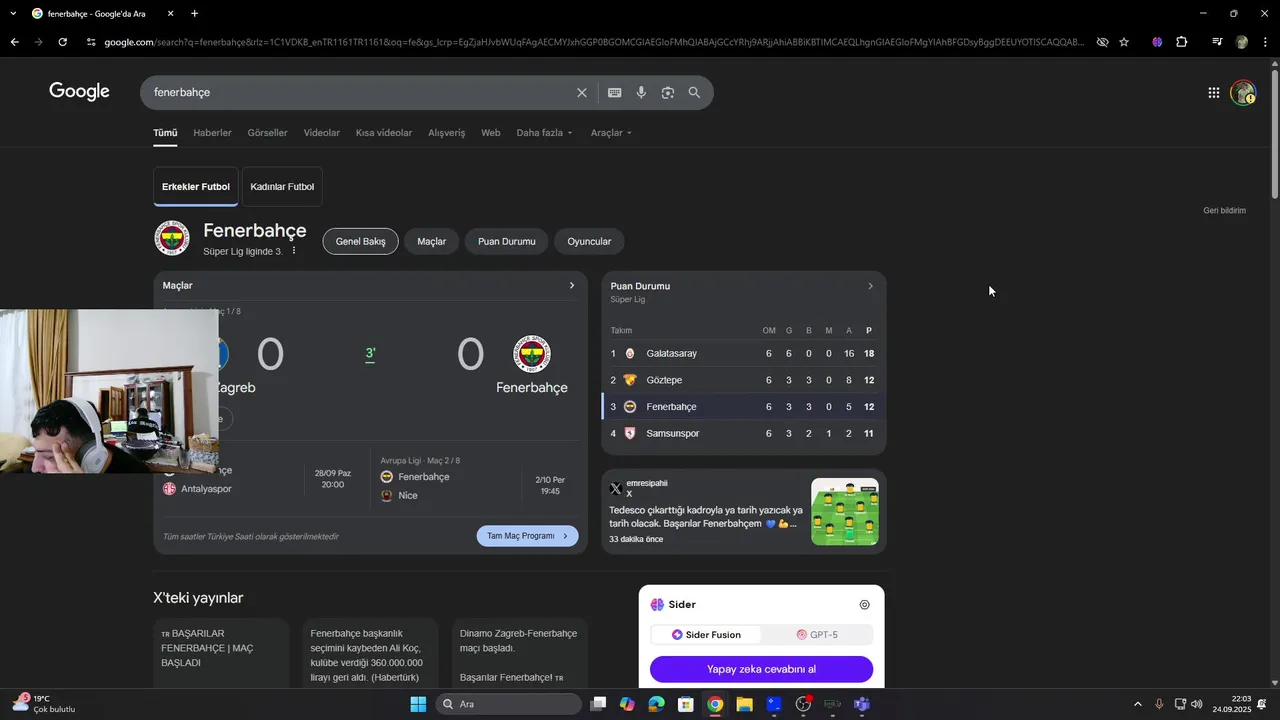Open the Windows Start menu
The width and height of the screenshot is (1280, 720).
tap(418, 704)
